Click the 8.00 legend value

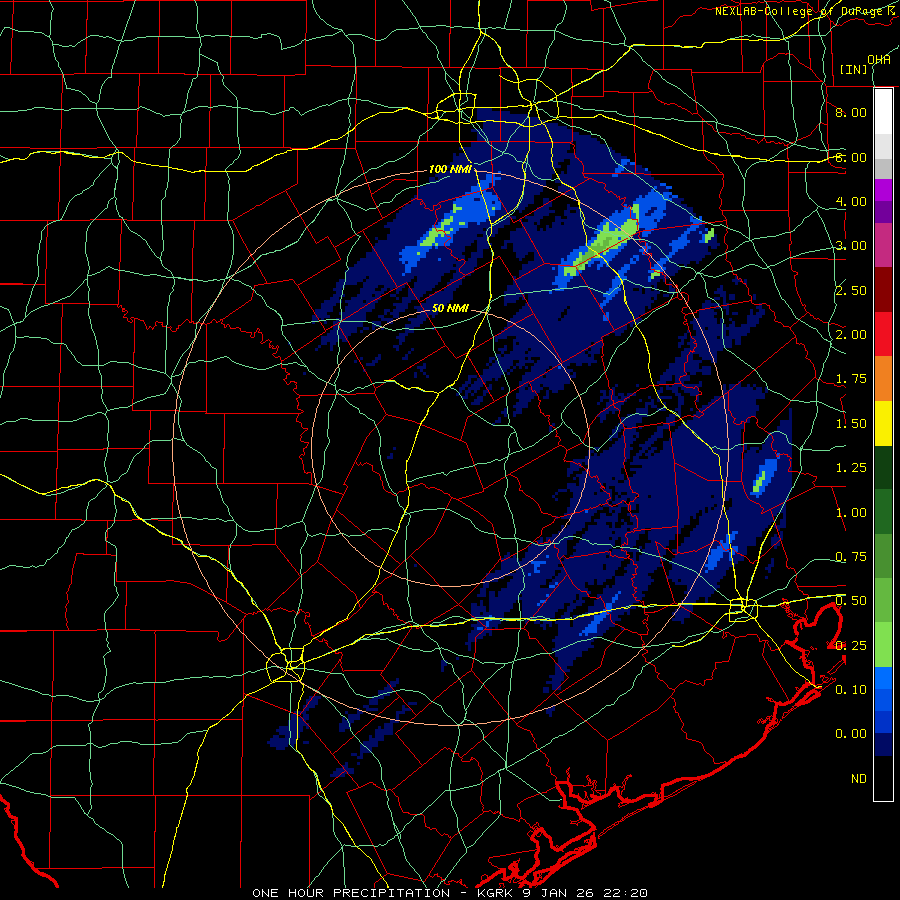coord(851,112)
